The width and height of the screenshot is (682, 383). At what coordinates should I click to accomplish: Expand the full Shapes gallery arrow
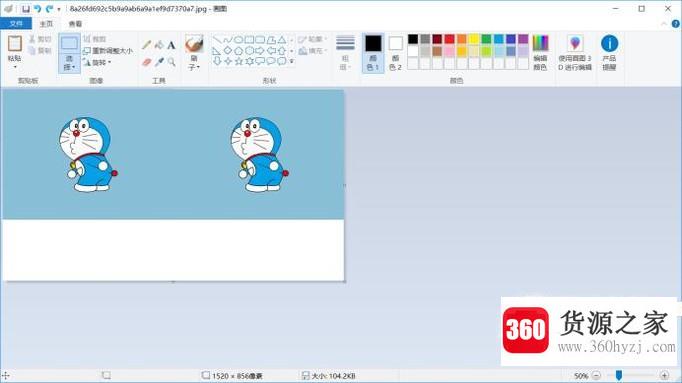[x=292, y=61]
